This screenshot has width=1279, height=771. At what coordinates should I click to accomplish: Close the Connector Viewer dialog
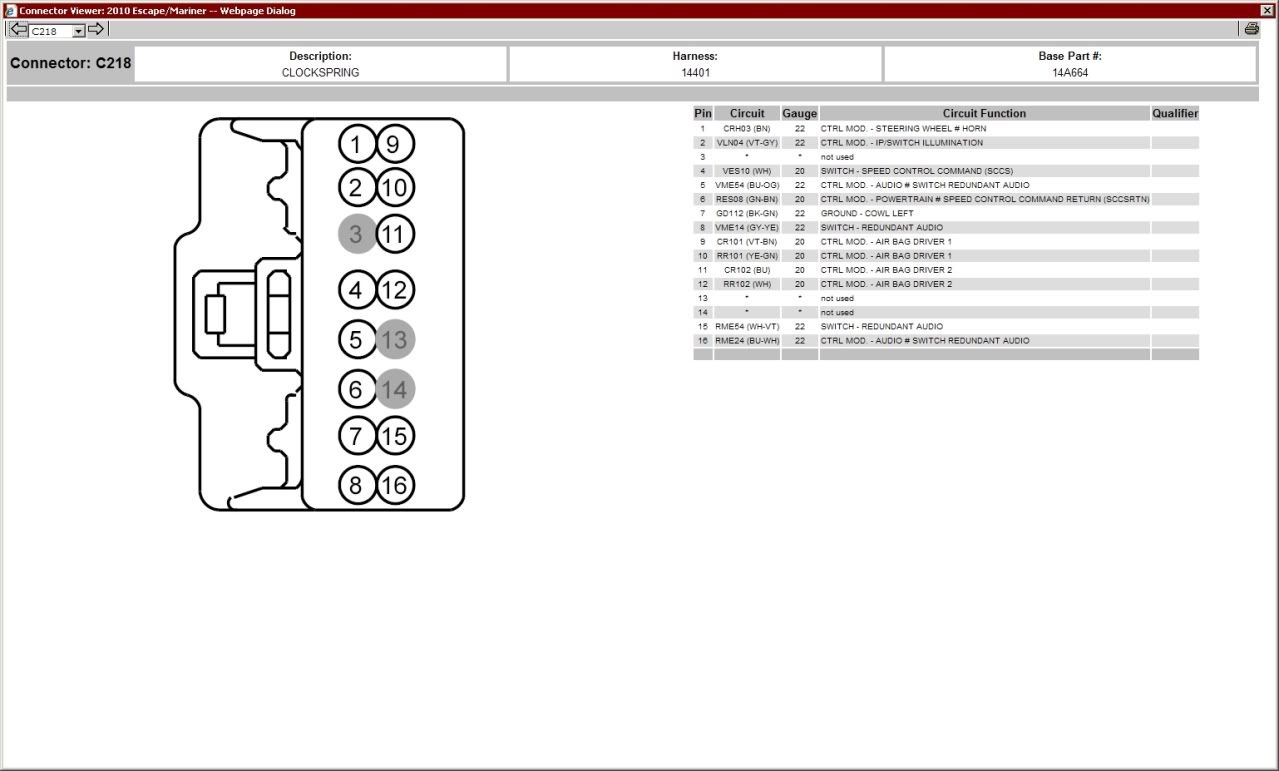[x=1267, y=10]
